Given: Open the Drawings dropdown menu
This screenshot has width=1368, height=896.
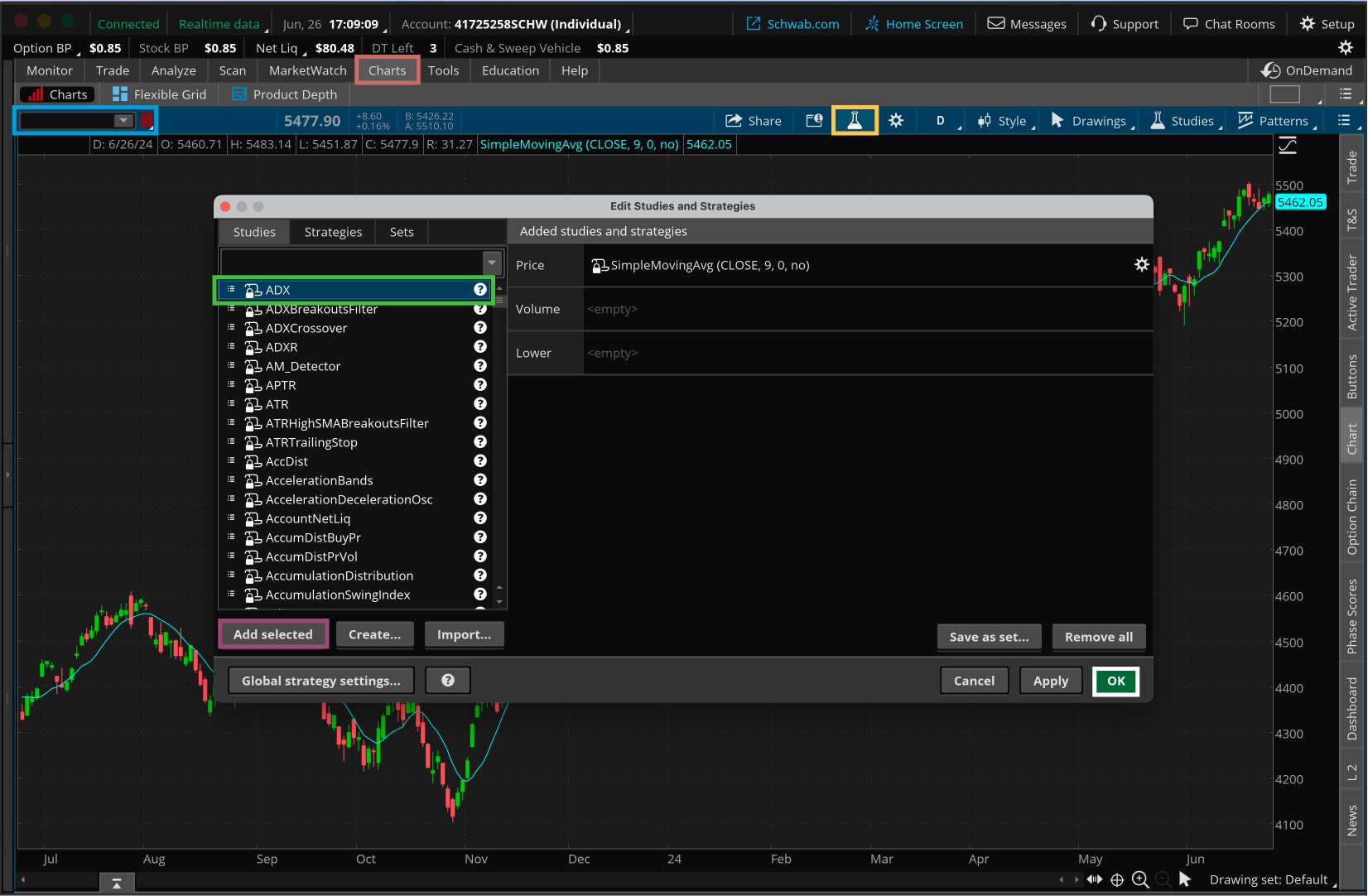Looking at the screenshot, I should click(1091, 121).
